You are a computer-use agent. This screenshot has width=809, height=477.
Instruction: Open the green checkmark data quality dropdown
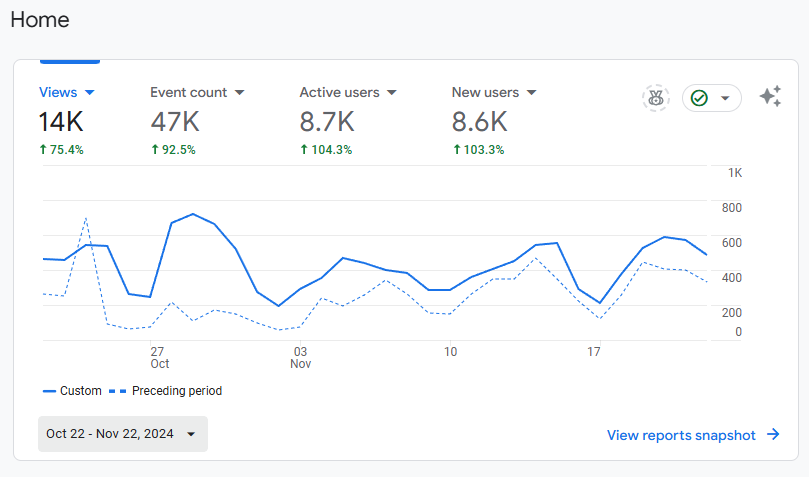[x=711, y=98]
